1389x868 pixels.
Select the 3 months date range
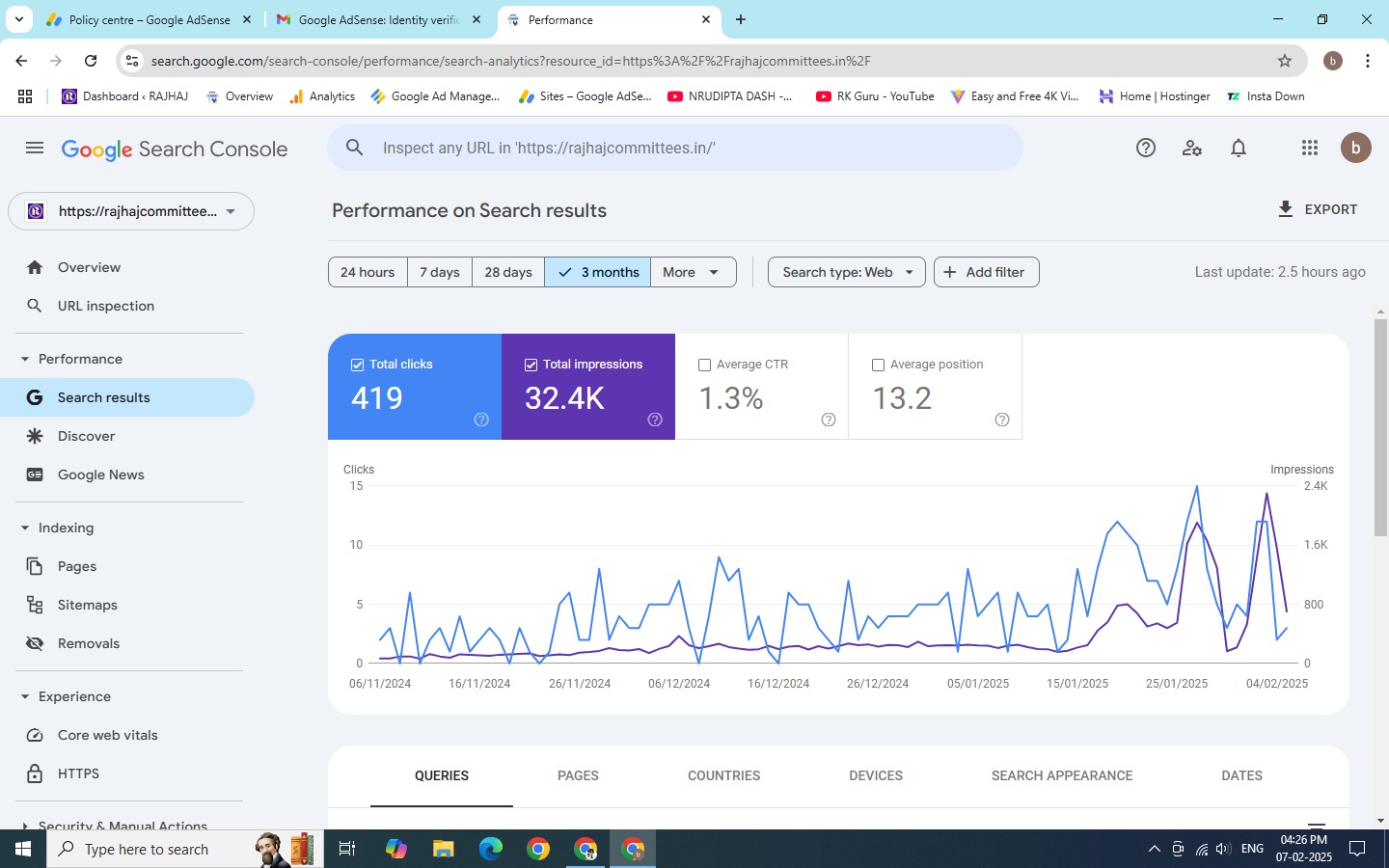[x=598, y=272]
